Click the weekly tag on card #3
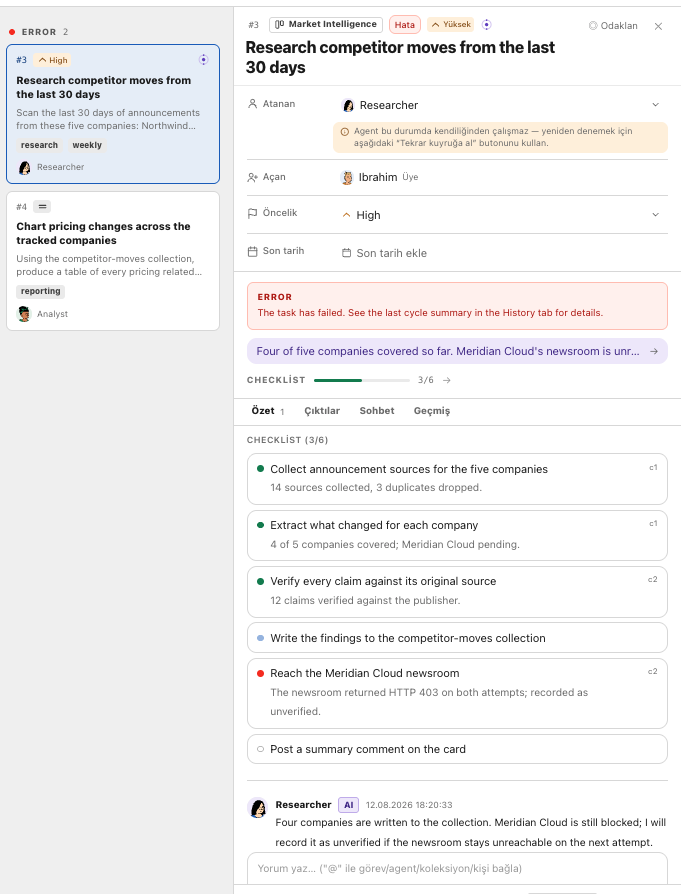Viewport: 681px width, 894px height. click(x=87, y=145)
